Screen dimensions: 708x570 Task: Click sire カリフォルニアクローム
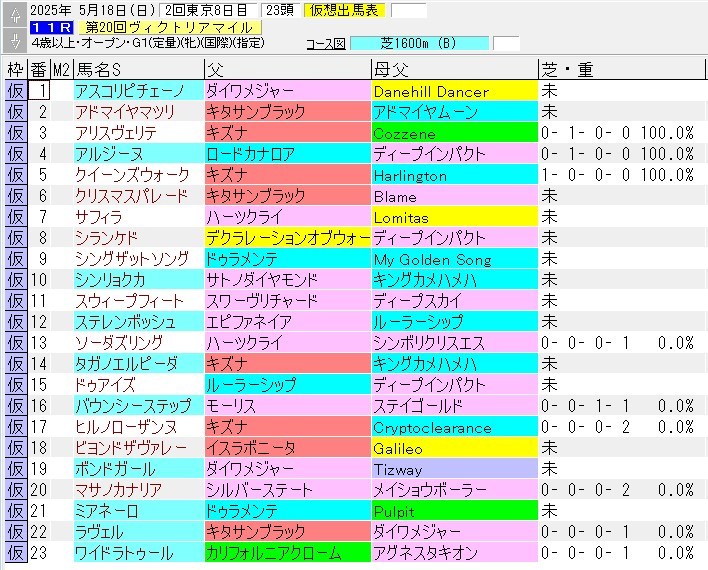[x=288, y=553]
